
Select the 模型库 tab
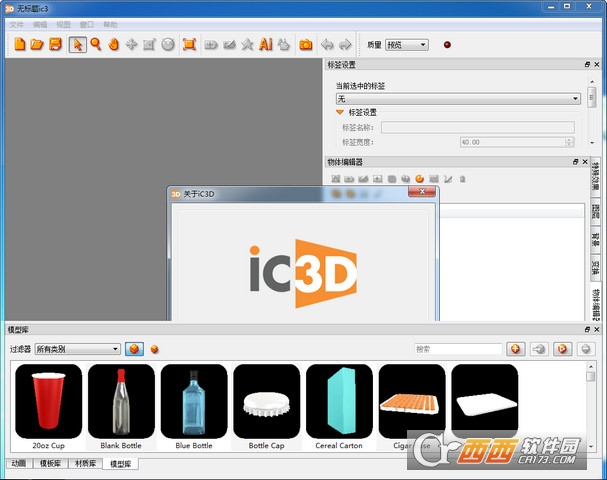coord(120,464)
